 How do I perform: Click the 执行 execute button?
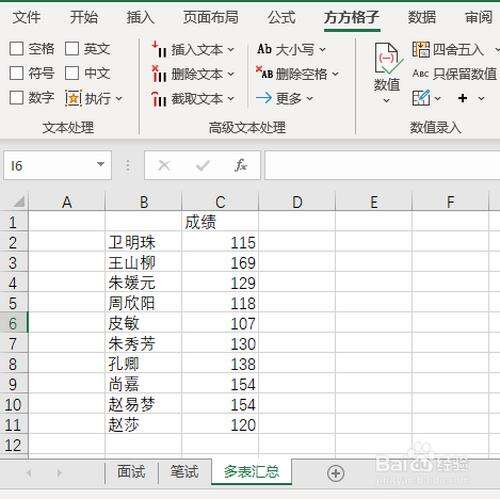click(x=94, y=99)
